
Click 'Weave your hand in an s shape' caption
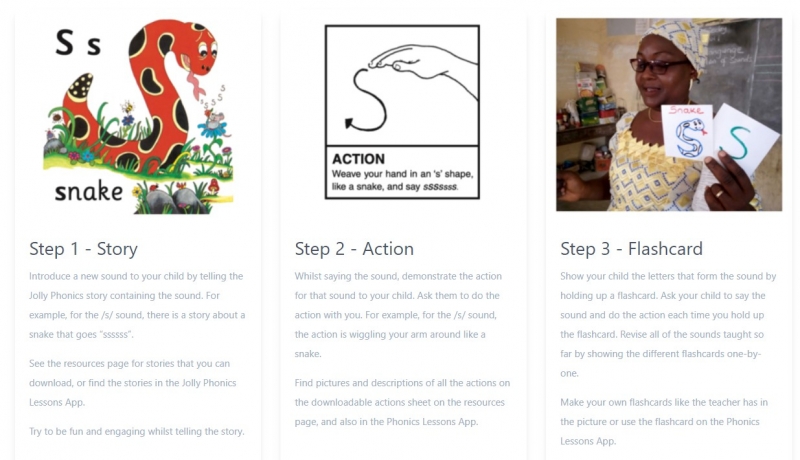coord(402,180)
